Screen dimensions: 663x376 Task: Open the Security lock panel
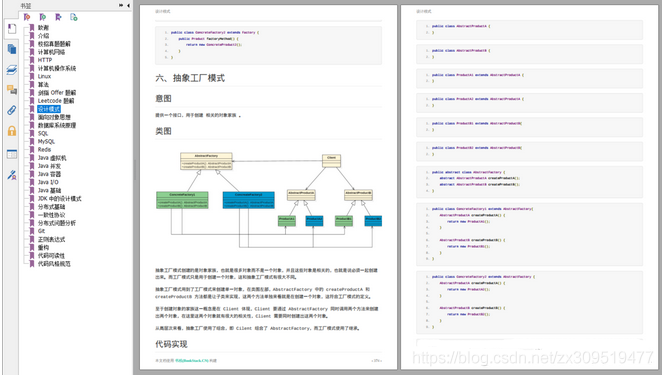(x=12, y=131)
